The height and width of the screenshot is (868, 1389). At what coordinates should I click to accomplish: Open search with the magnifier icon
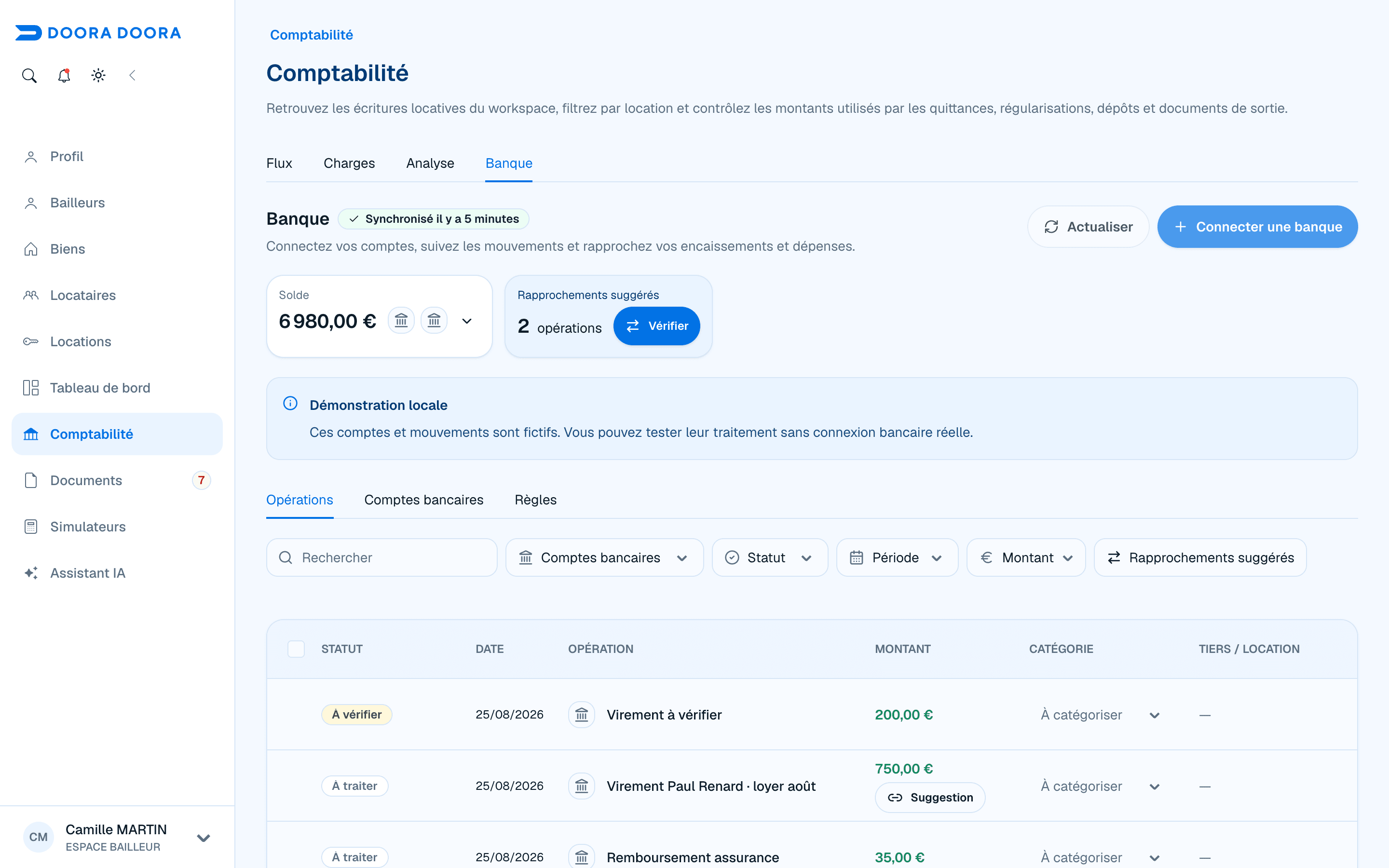point(29,76)
